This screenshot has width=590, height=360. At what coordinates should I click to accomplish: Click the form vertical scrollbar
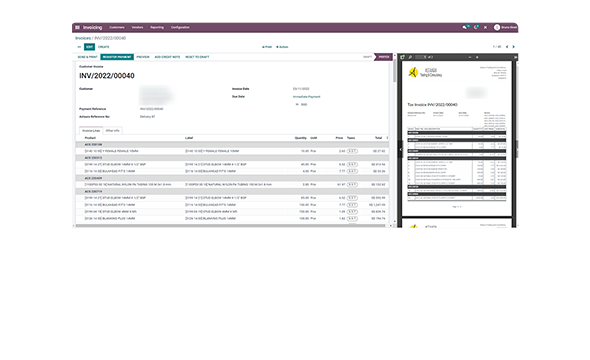[x=395, y=71]
